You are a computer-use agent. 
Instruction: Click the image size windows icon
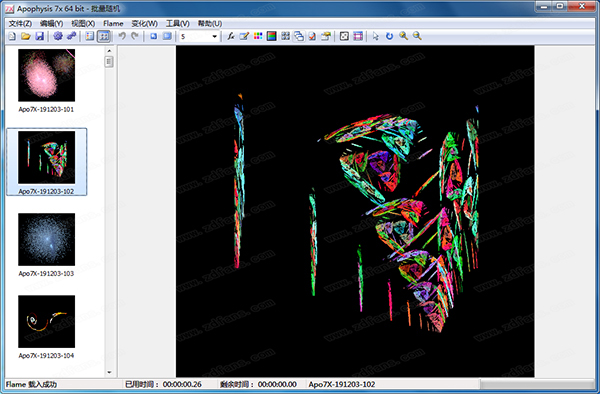coord(299,36)
